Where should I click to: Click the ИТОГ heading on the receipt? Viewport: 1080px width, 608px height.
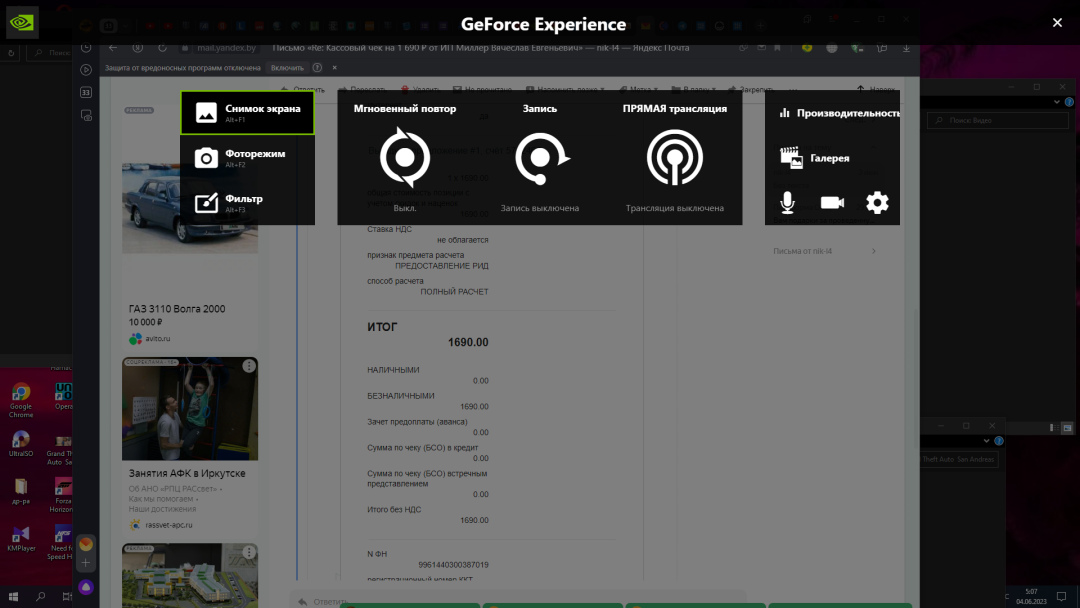click(x=382, y=326)
